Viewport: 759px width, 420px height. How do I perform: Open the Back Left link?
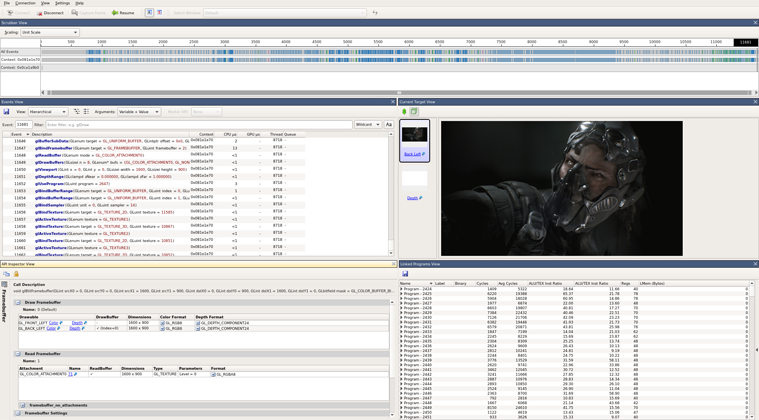point(412,154)
